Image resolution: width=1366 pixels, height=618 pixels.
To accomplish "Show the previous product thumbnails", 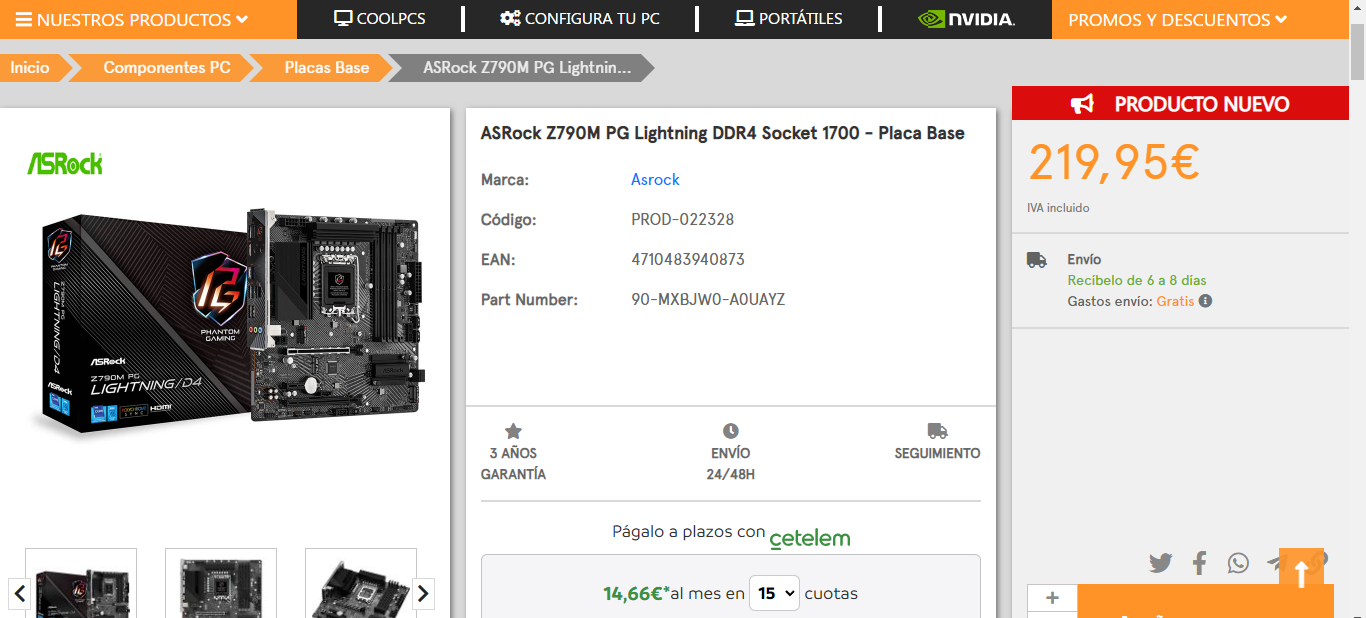I will 18,593.
